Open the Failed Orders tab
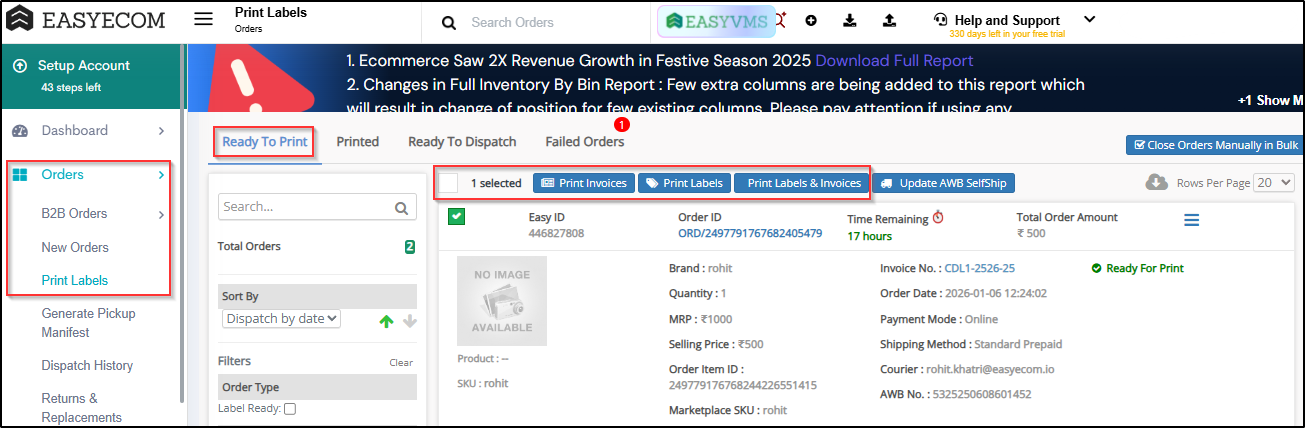Viewport: 1305px width, 428px height. coord(584,142)
